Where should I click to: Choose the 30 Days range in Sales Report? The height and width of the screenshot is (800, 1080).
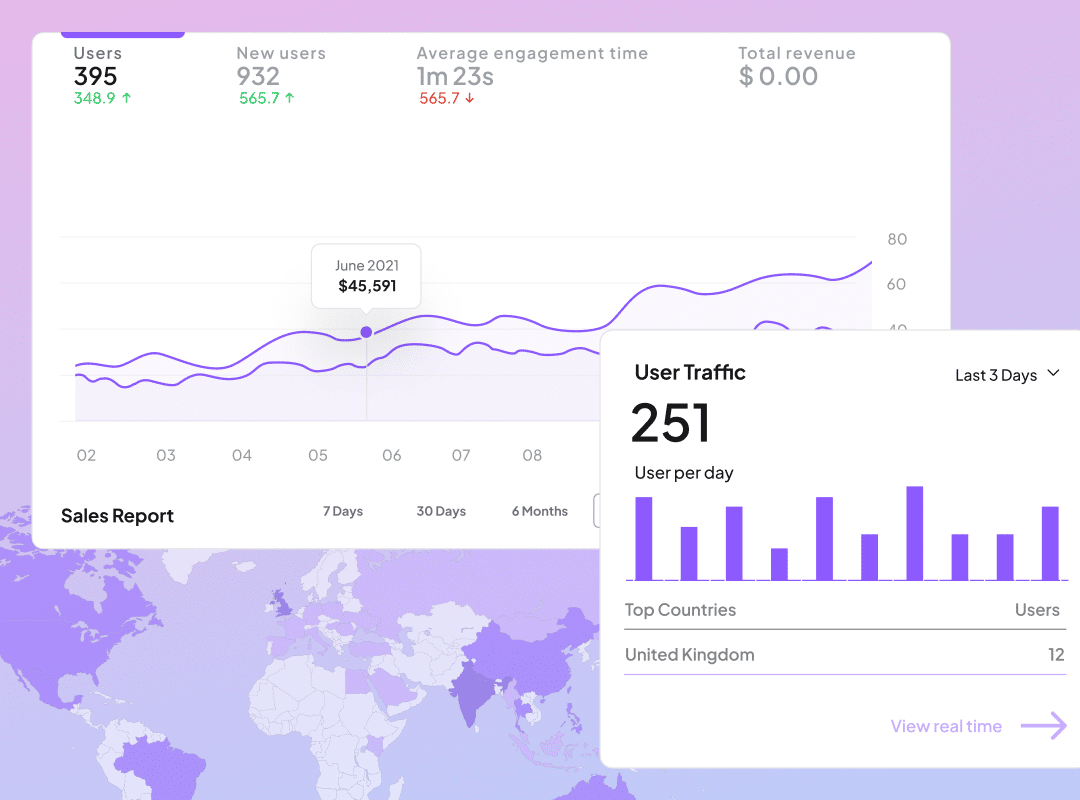(441, 511)
